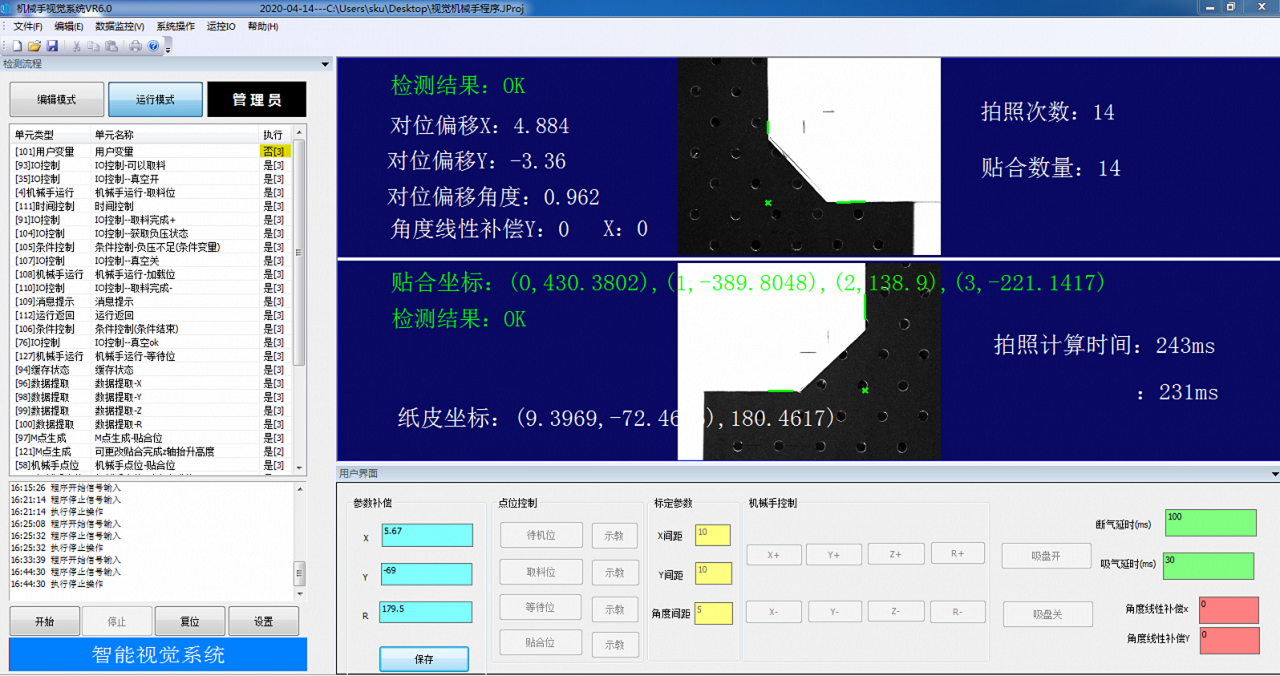Switch to 编辑模式
The width and height of the screenshot is (1280, 676).
[x=56, y=100]
